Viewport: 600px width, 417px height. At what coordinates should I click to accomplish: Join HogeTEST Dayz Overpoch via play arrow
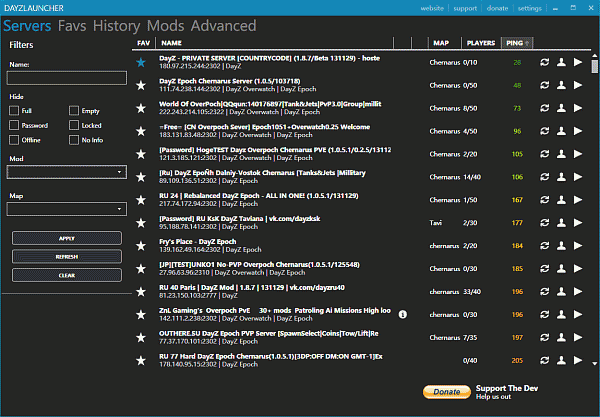pos(578,154)
